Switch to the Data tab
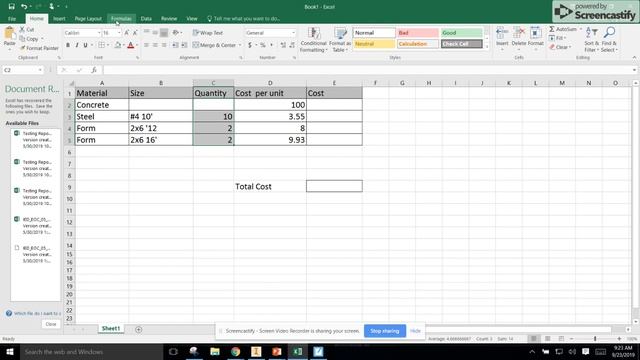Image resolution: width=640 pixels, height=360 pixels. (146, 19)
